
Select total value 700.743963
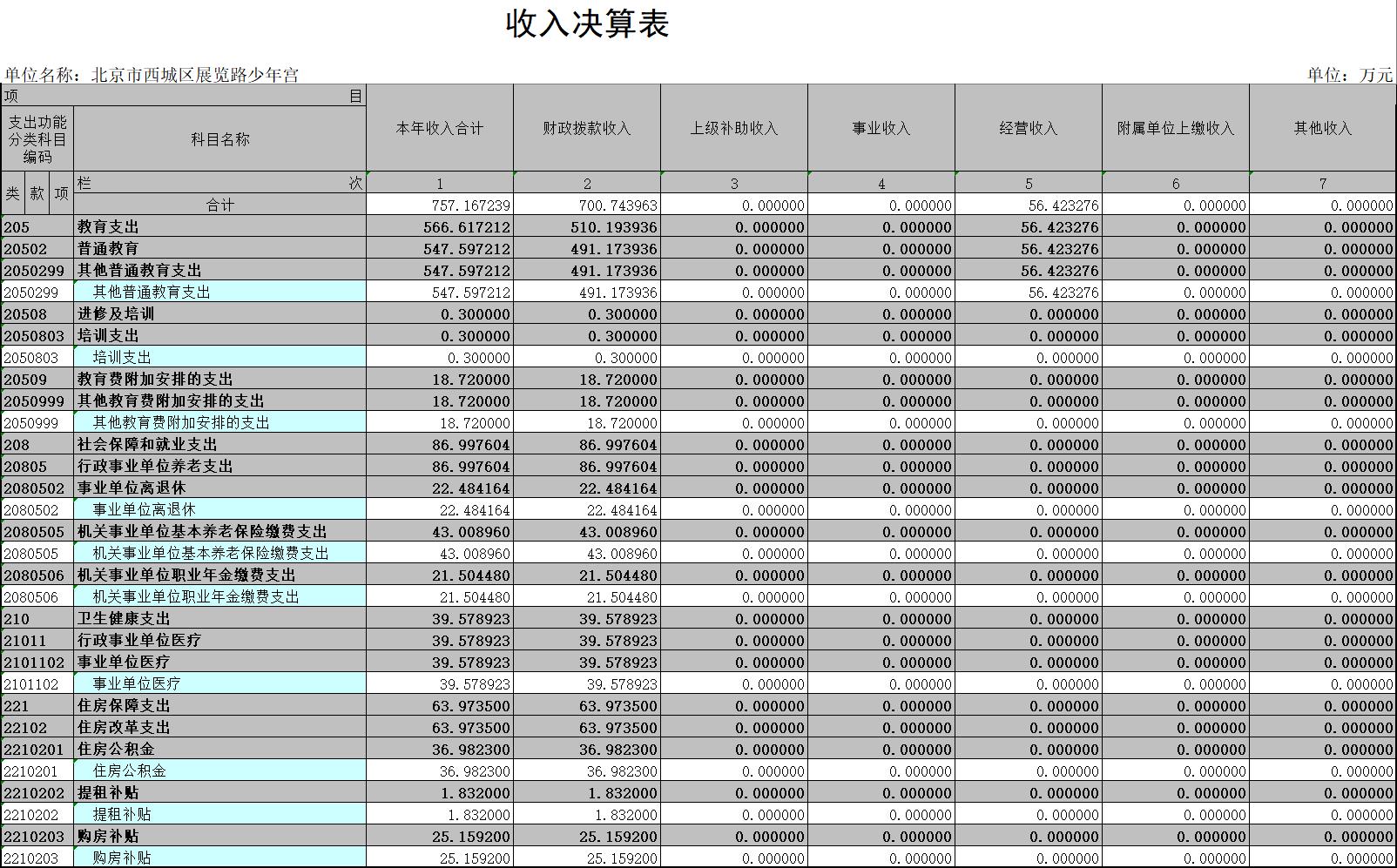587,205
